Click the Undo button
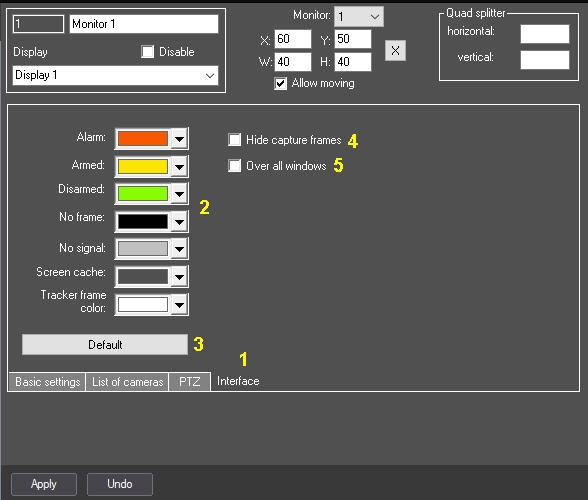The image size is (588, 500). (x=120, y=484)
